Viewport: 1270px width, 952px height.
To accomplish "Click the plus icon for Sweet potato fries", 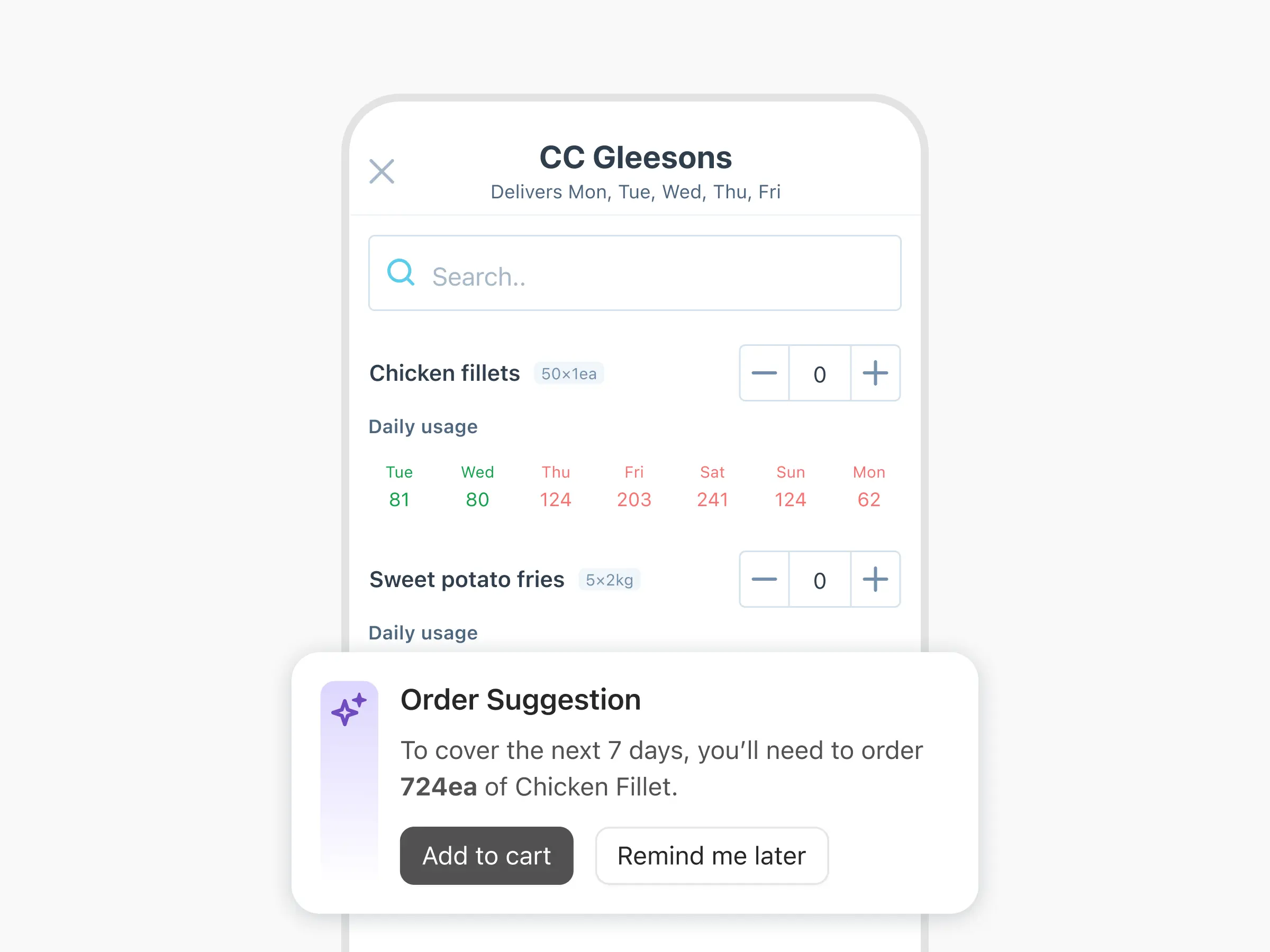I will pyautogui.click(x=874, y=578).
